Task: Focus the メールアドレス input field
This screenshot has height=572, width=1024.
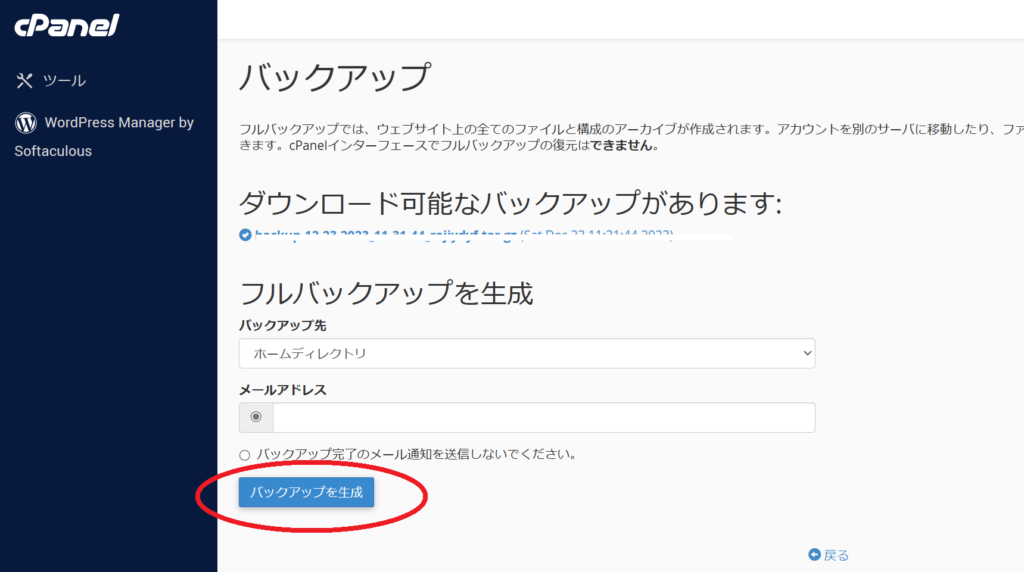Action: [x=543, y=417]
